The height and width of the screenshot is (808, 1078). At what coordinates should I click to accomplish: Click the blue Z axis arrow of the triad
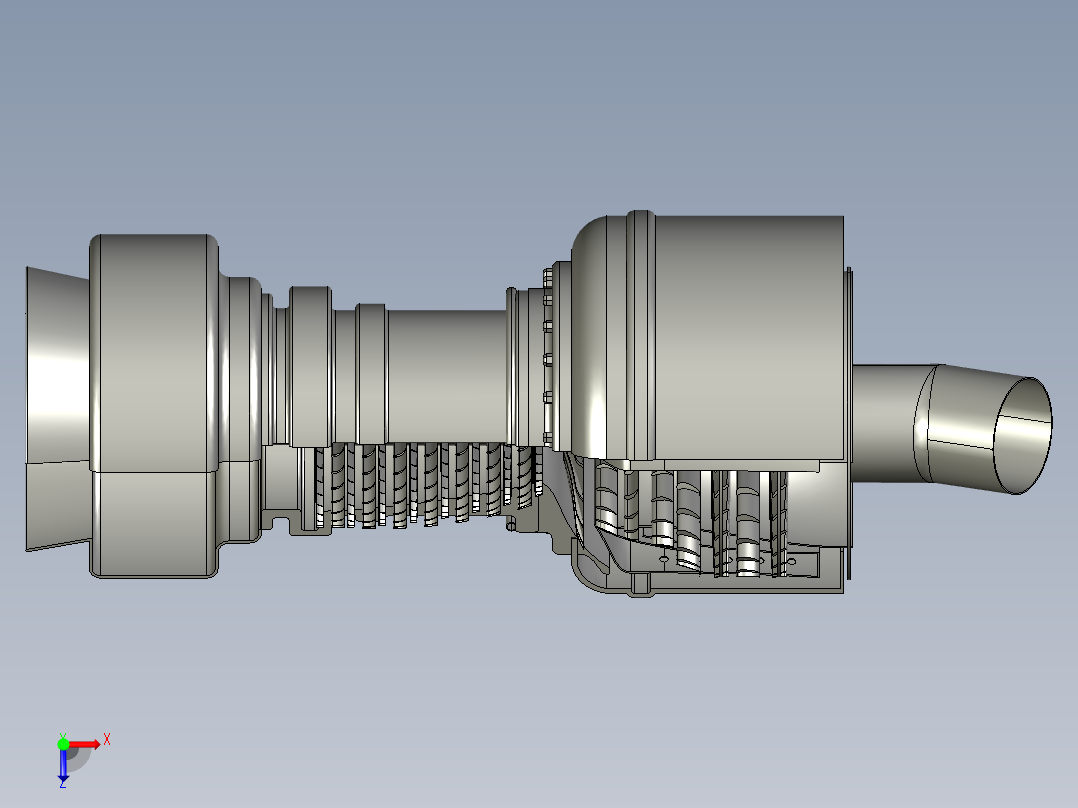[x=63, y=765]
